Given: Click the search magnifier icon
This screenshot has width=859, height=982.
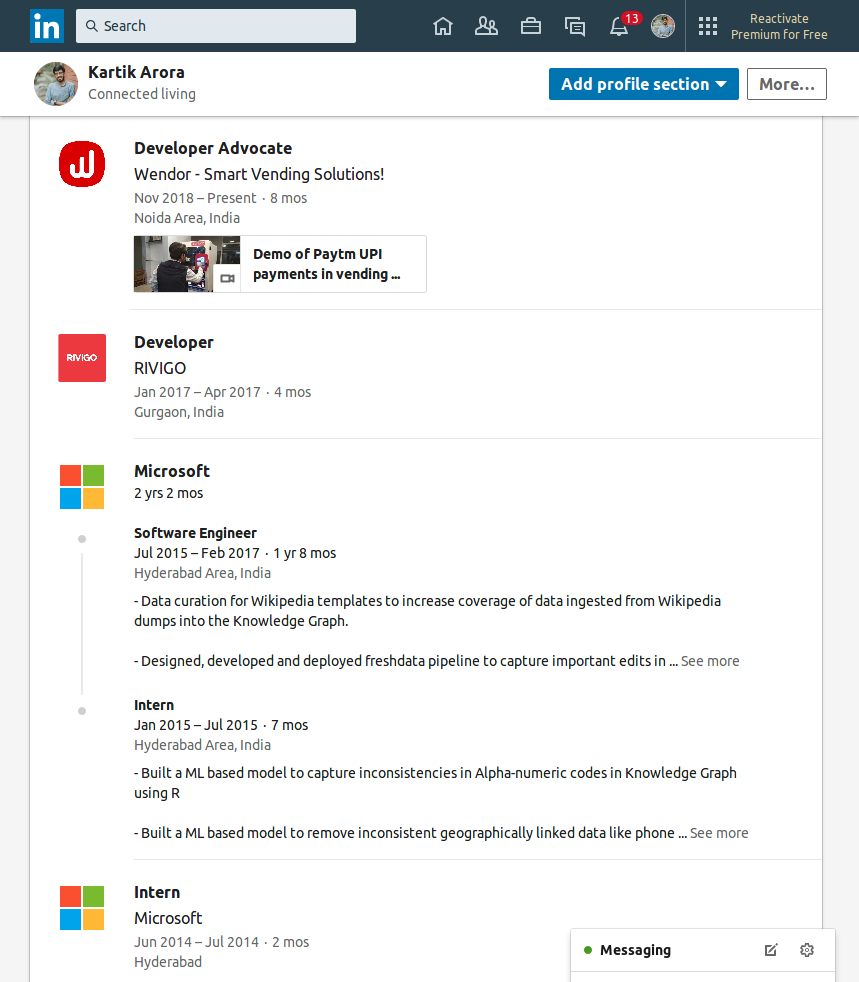Looking at the screenshot, I should [92, 26].
